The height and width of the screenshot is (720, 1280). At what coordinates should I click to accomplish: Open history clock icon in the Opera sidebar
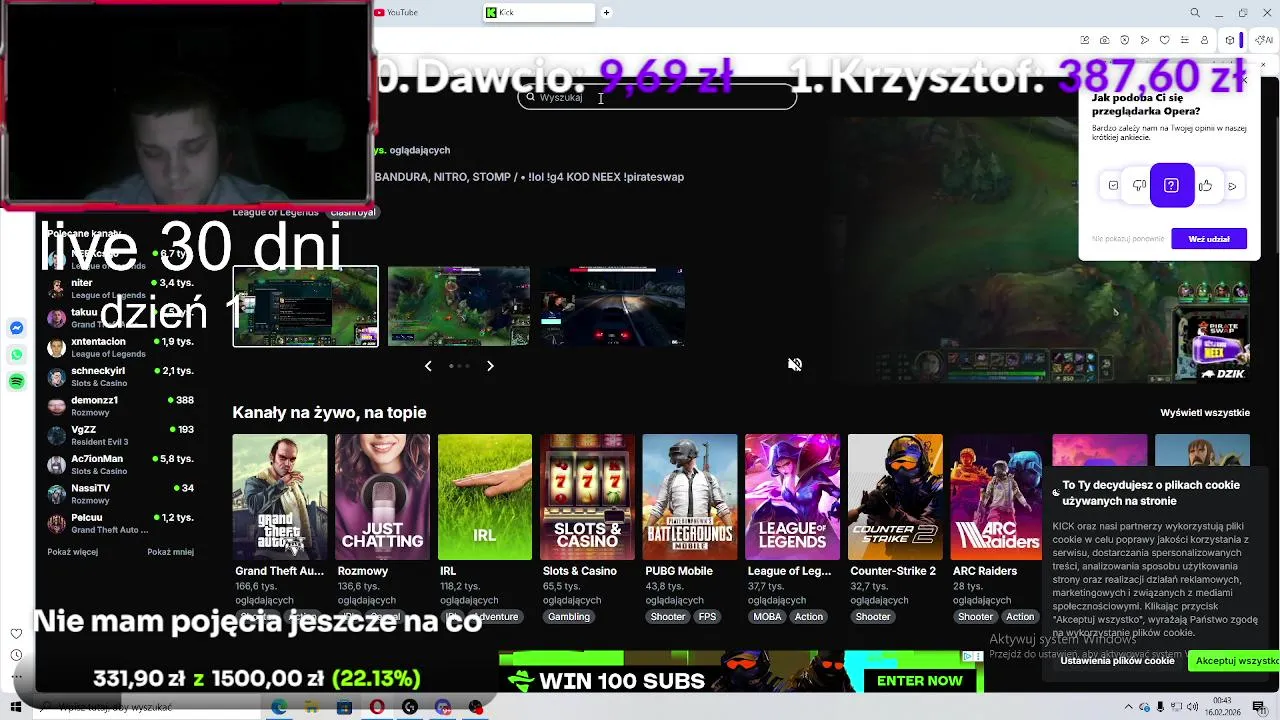tap(16, 655)
